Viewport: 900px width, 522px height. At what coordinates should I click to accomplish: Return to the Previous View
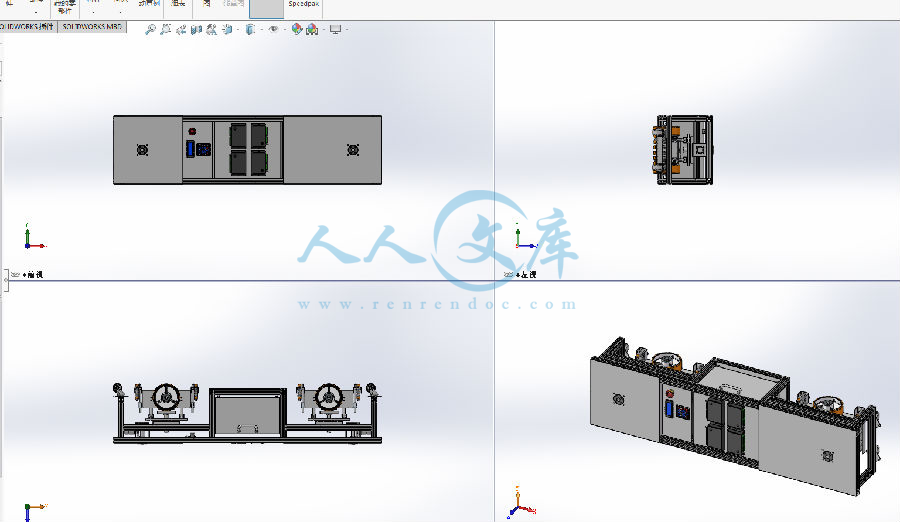click(181, 30)
